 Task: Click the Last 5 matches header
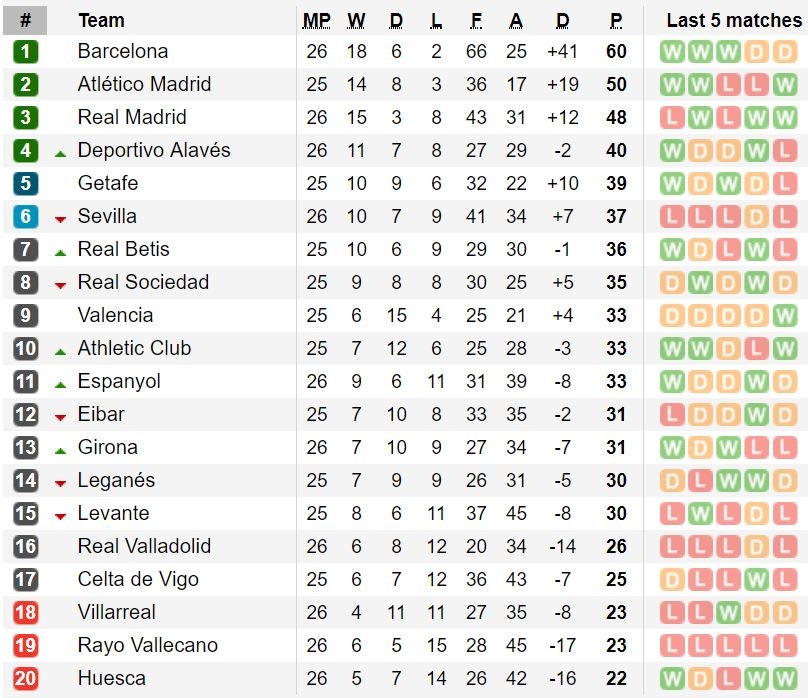pyautogui.click(x=733, y=20)
